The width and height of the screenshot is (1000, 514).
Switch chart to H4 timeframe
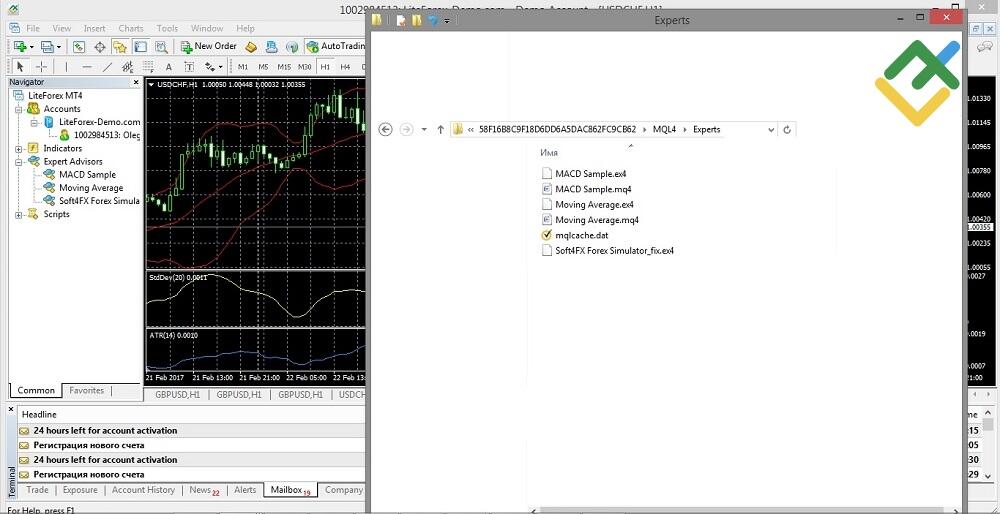tap(345, 67)
